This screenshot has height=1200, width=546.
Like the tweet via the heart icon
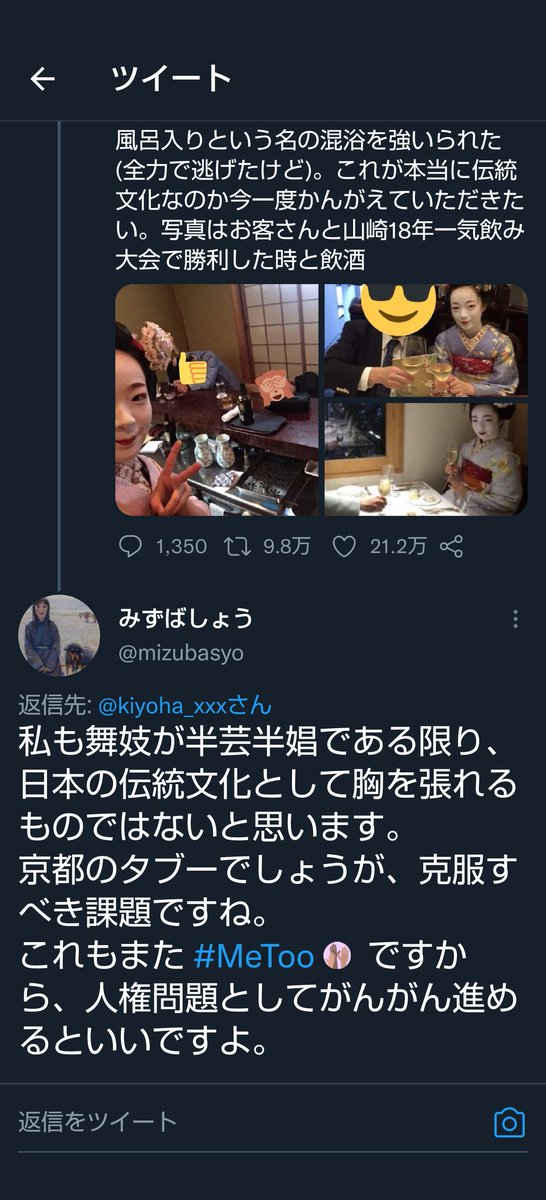pyautogui.click(x=344, y=546)
